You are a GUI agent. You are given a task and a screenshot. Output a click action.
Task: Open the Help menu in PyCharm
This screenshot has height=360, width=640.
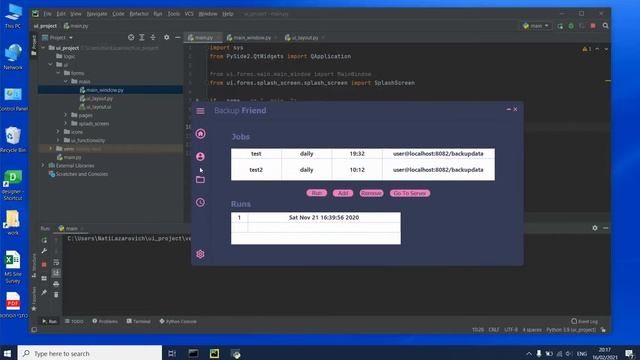point(228,14)
